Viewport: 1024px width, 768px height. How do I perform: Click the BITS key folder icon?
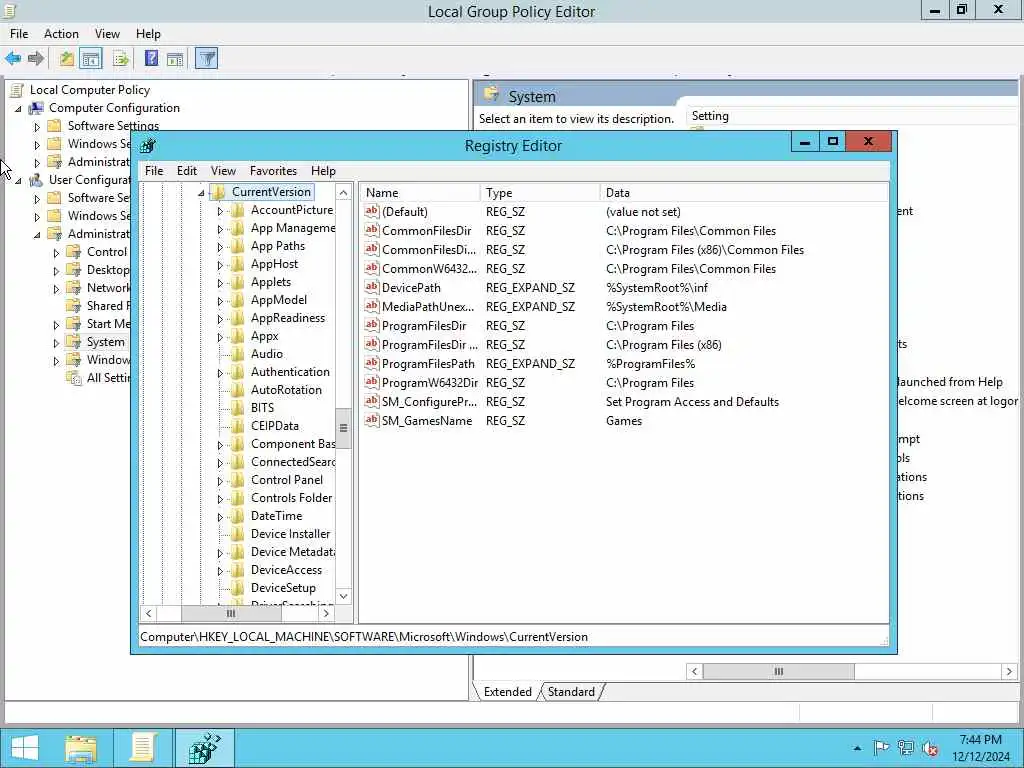point(238,408)
